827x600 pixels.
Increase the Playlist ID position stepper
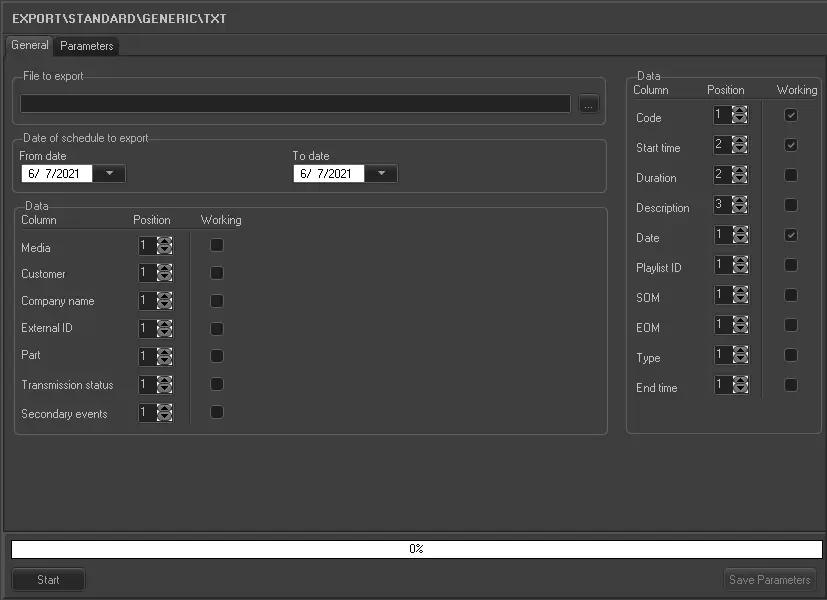(x=740, y=260)
